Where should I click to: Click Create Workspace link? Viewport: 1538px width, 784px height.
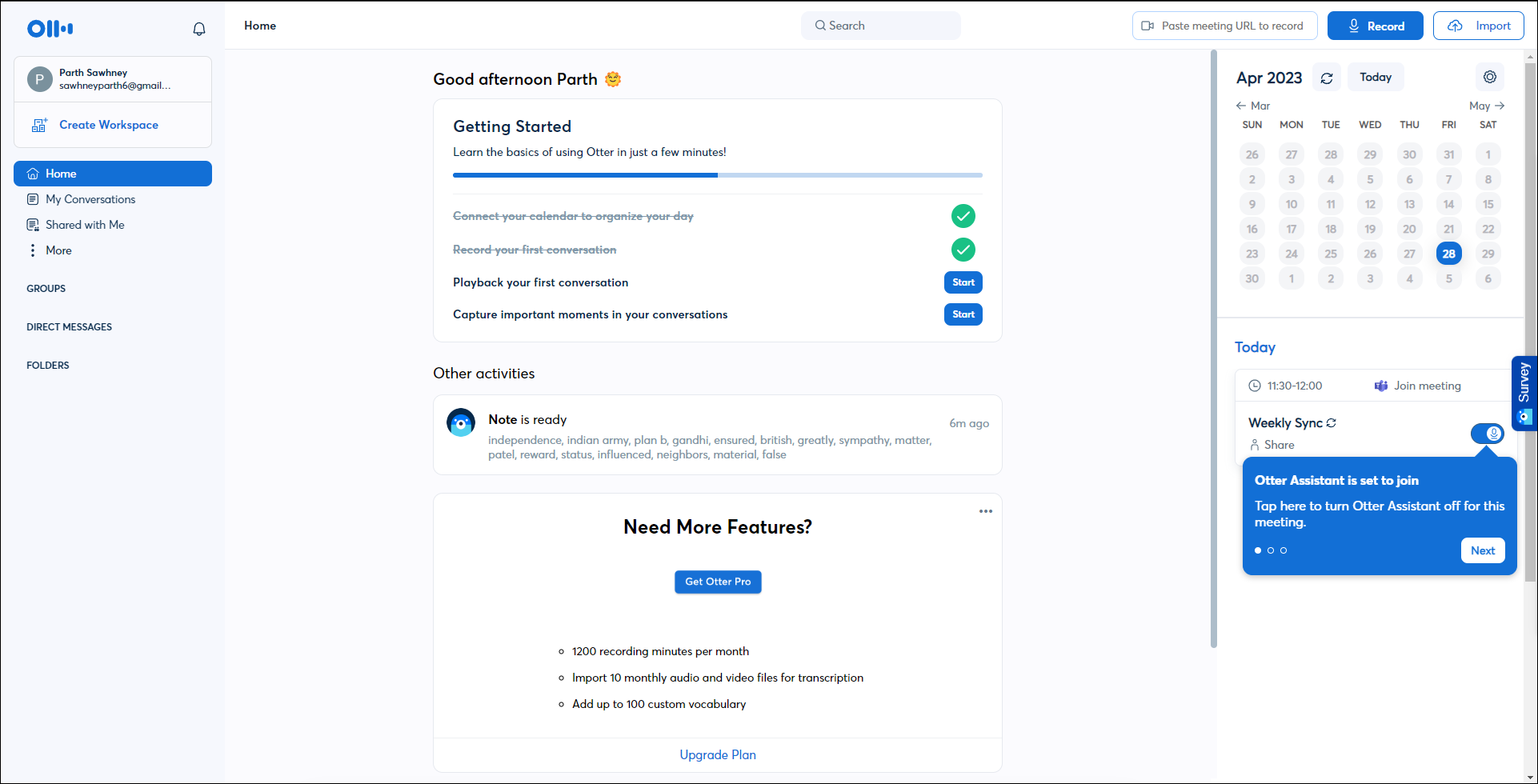(109, 125)
